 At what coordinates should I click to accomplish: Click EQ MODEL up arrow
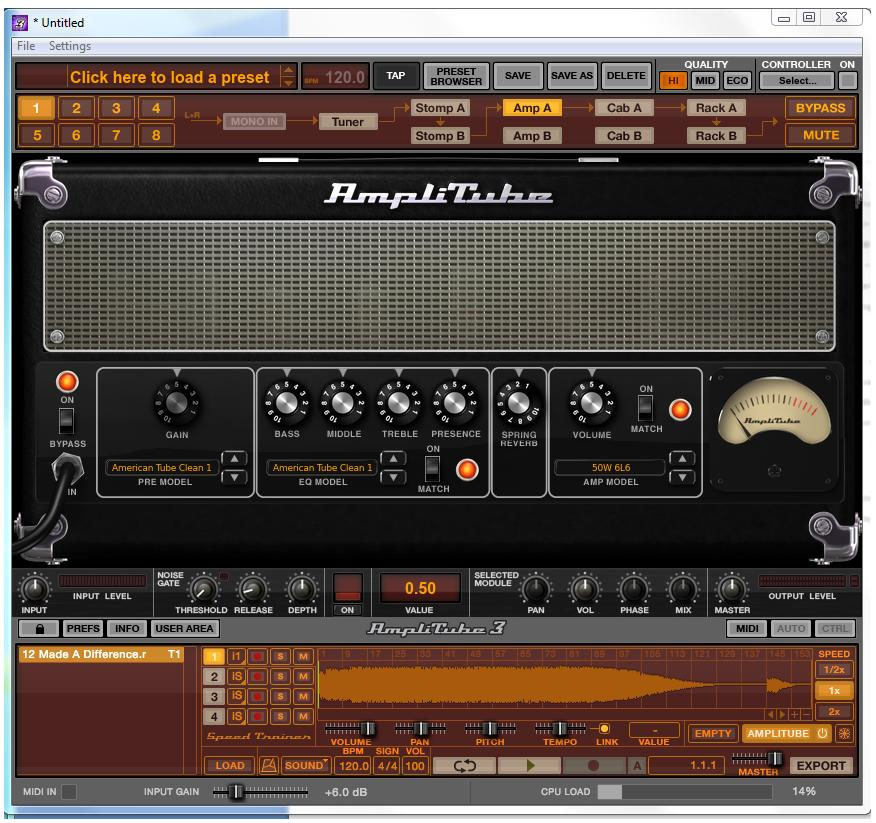[x=393, y=459]
